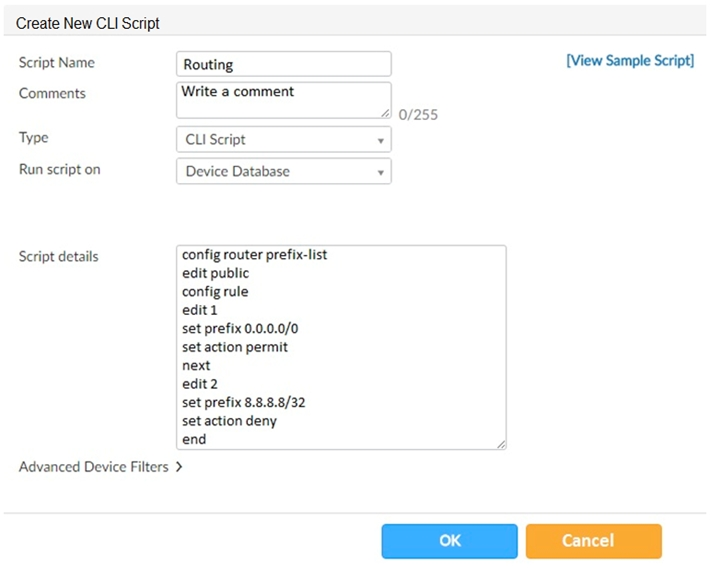Click the 'Create New CLI Script' title
The image size is (710, 568).
click(88, 22)
